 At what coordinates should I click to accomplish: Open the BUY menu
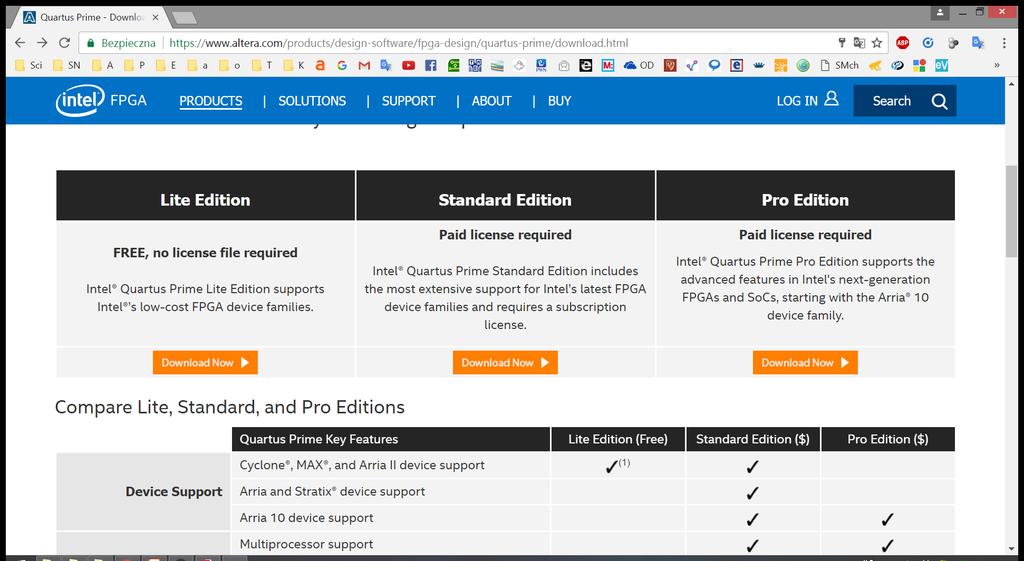(x=560, y=101)
